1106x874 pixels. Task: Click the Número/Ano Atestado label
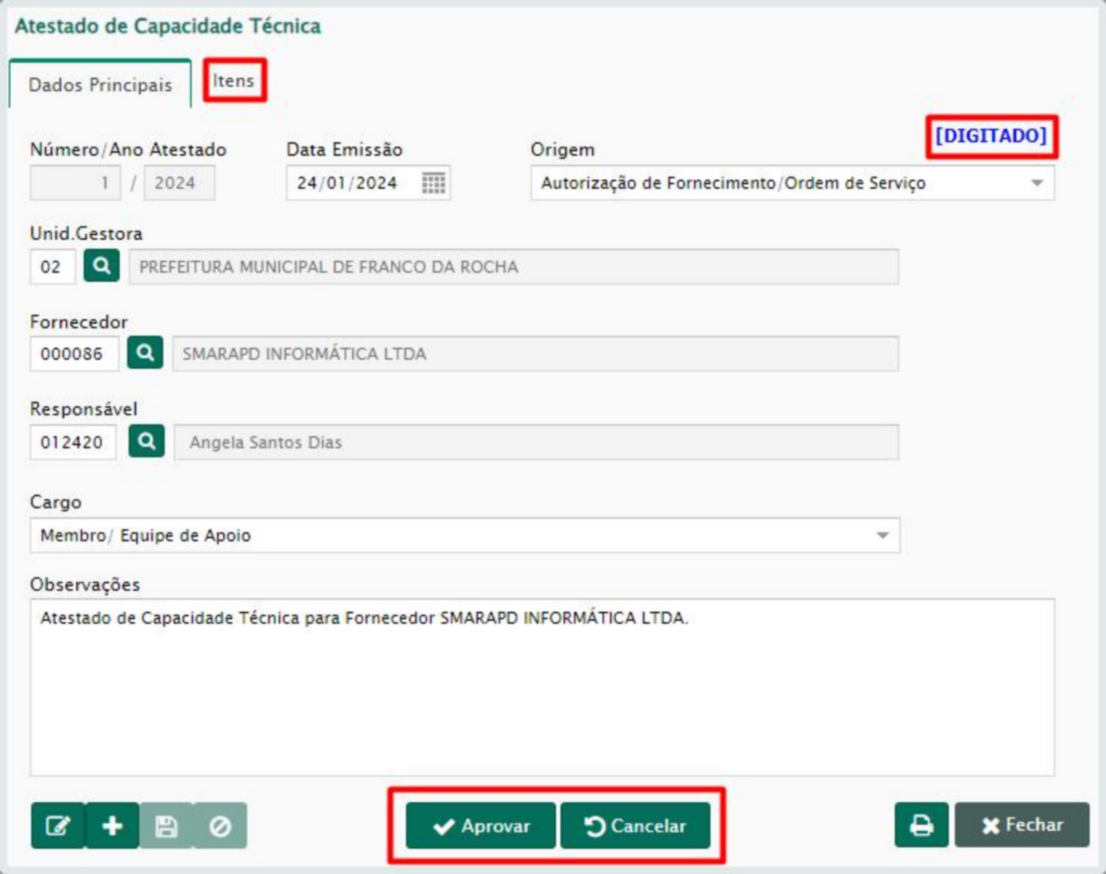tap(128, 150)
